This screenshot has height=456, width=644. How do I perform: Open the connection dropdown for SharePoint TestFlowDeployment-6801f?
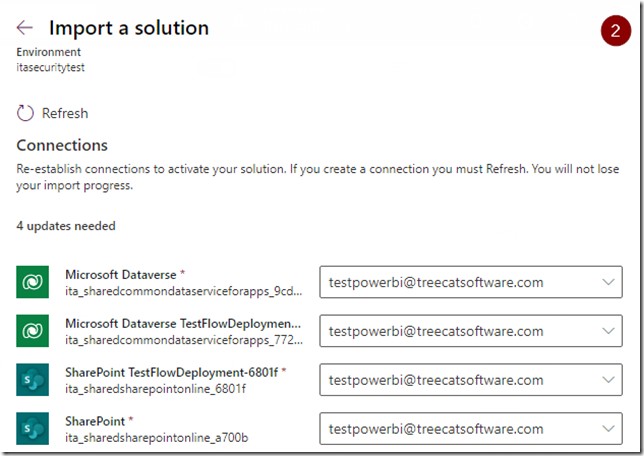click(471, 380)
